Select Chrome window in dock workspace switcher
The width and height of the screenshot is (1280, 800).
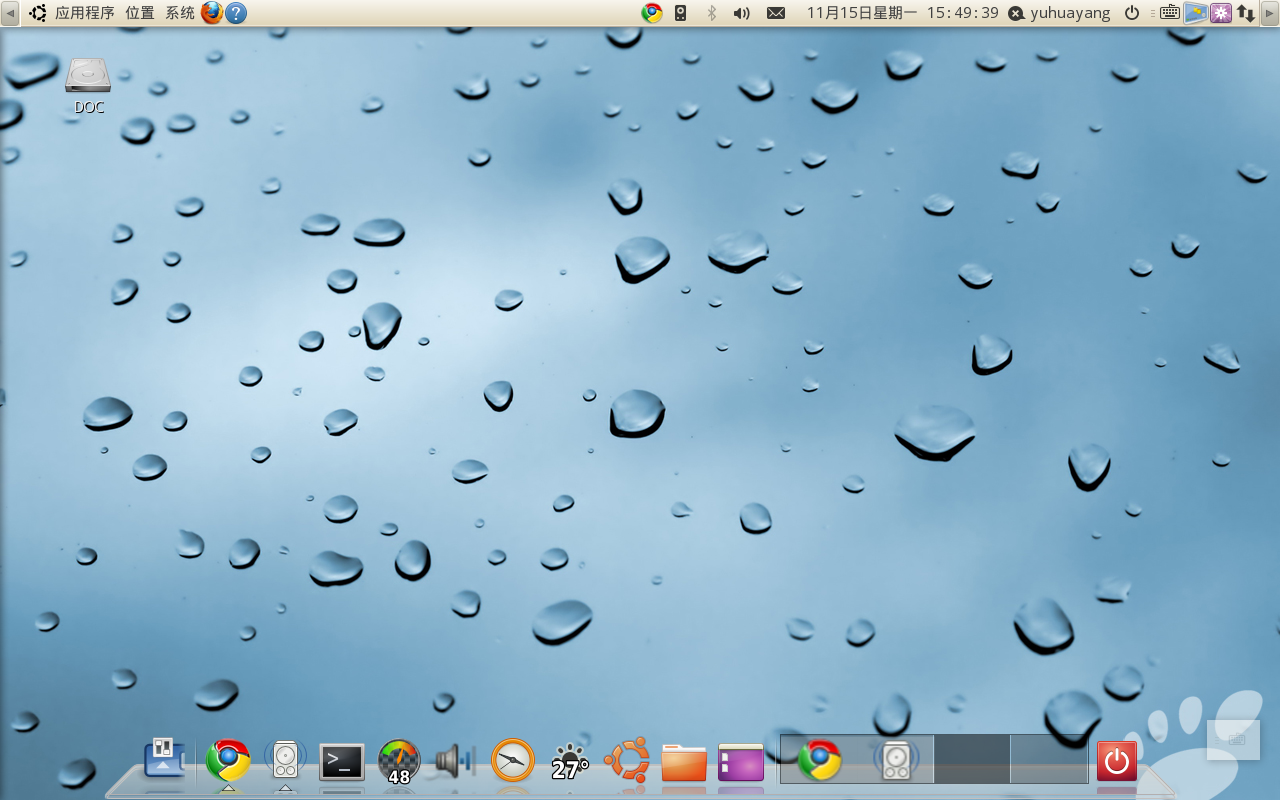819,760
